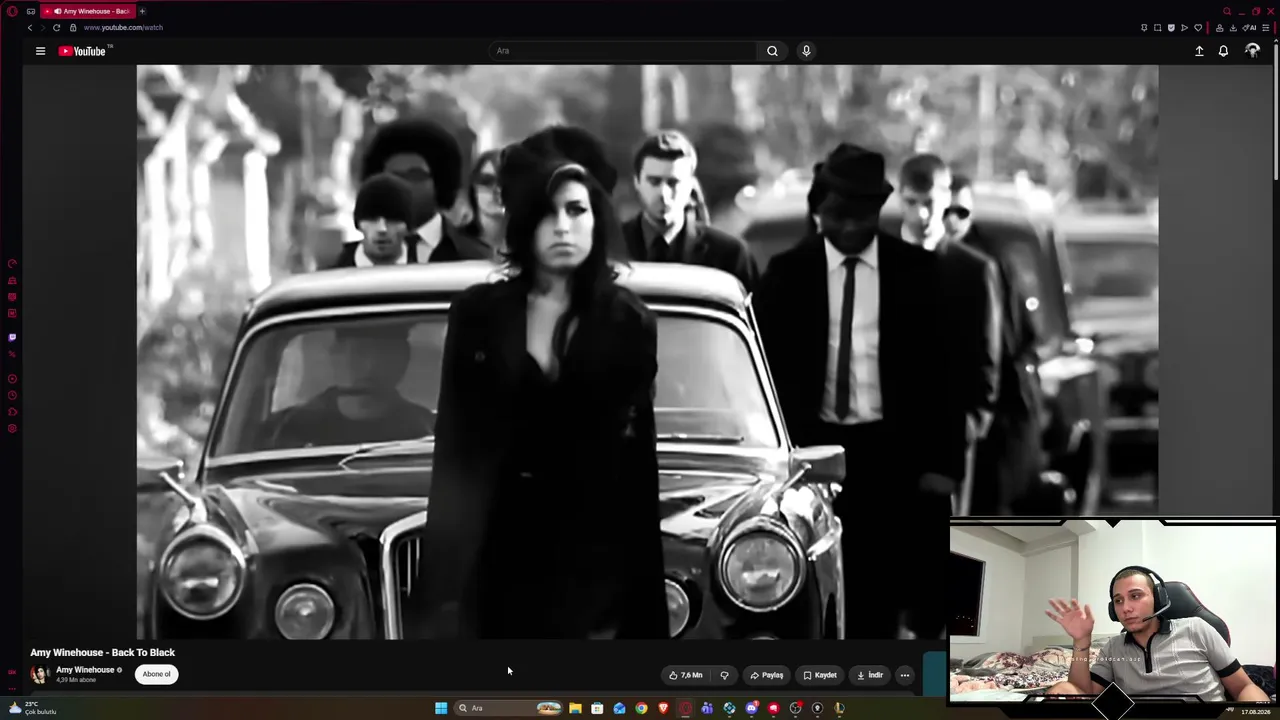Open the YouTube guide hamburger menu
Image resolution: width=1280 pixels, height=720 pixels.
click(40, 51)
